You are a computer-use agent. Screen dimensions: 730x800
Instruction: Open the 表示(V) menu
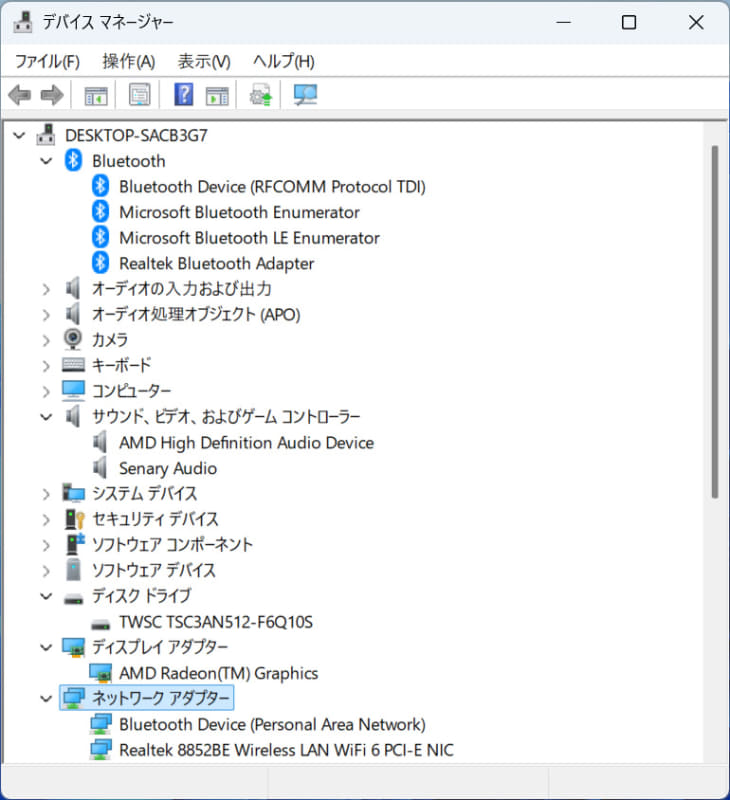coord(204,62)
